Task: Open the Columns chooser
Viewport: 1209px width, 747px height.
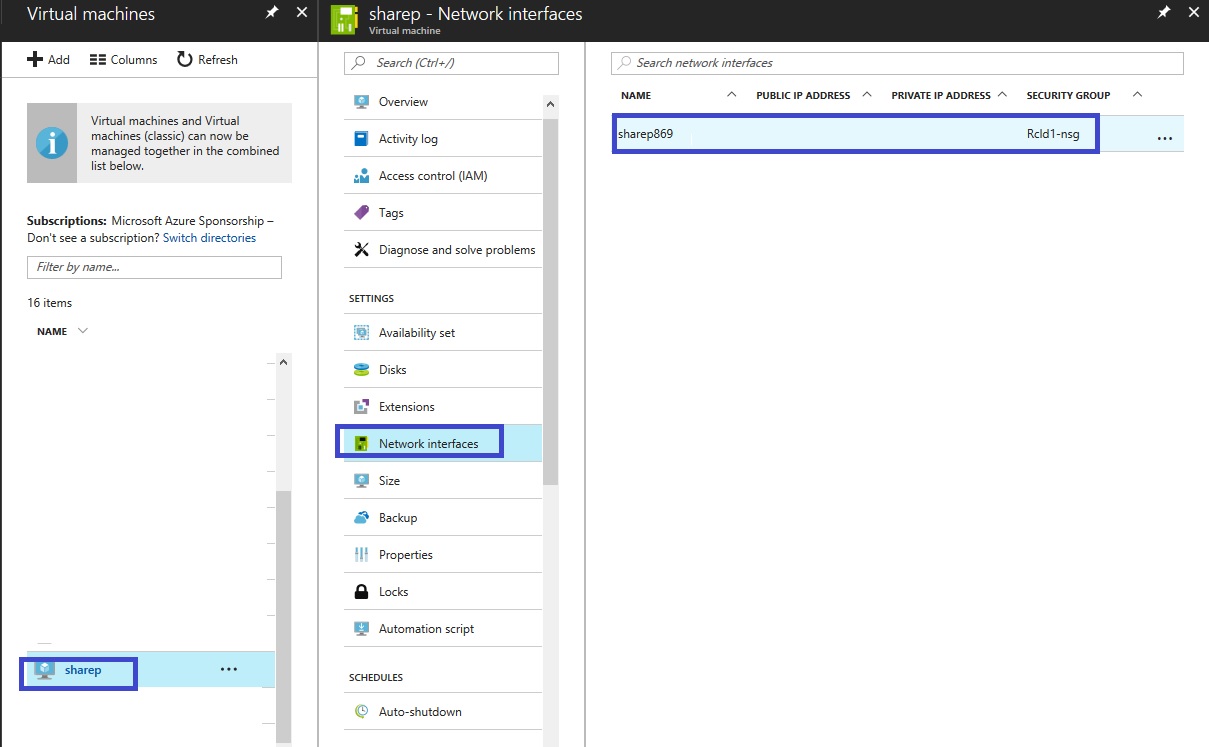Action: 123,60
